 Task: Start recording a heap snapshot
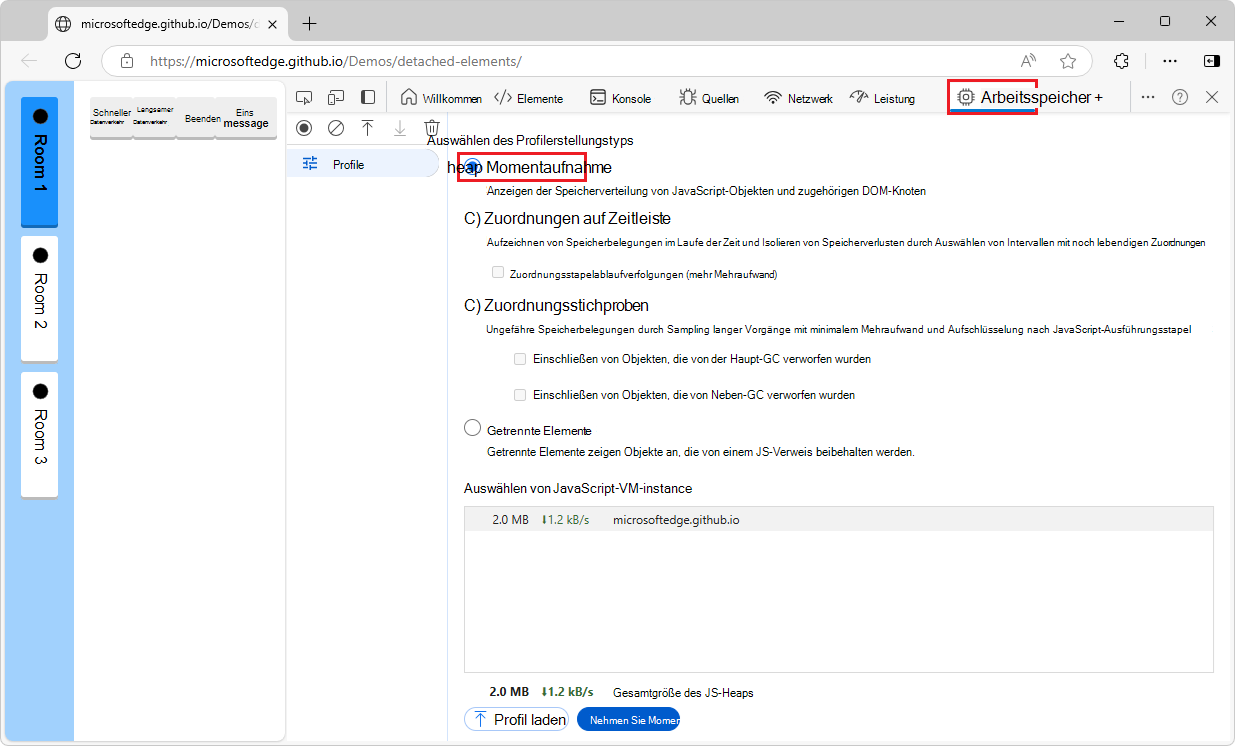tap(304, 128)
